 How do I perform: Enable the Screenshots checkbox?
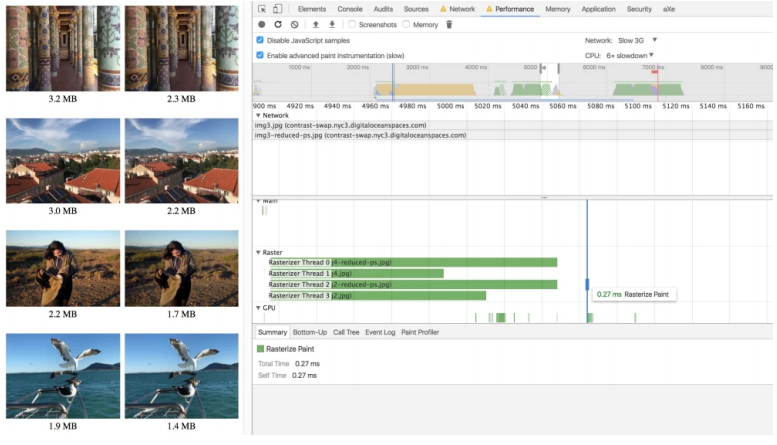(x=352, y=24)
